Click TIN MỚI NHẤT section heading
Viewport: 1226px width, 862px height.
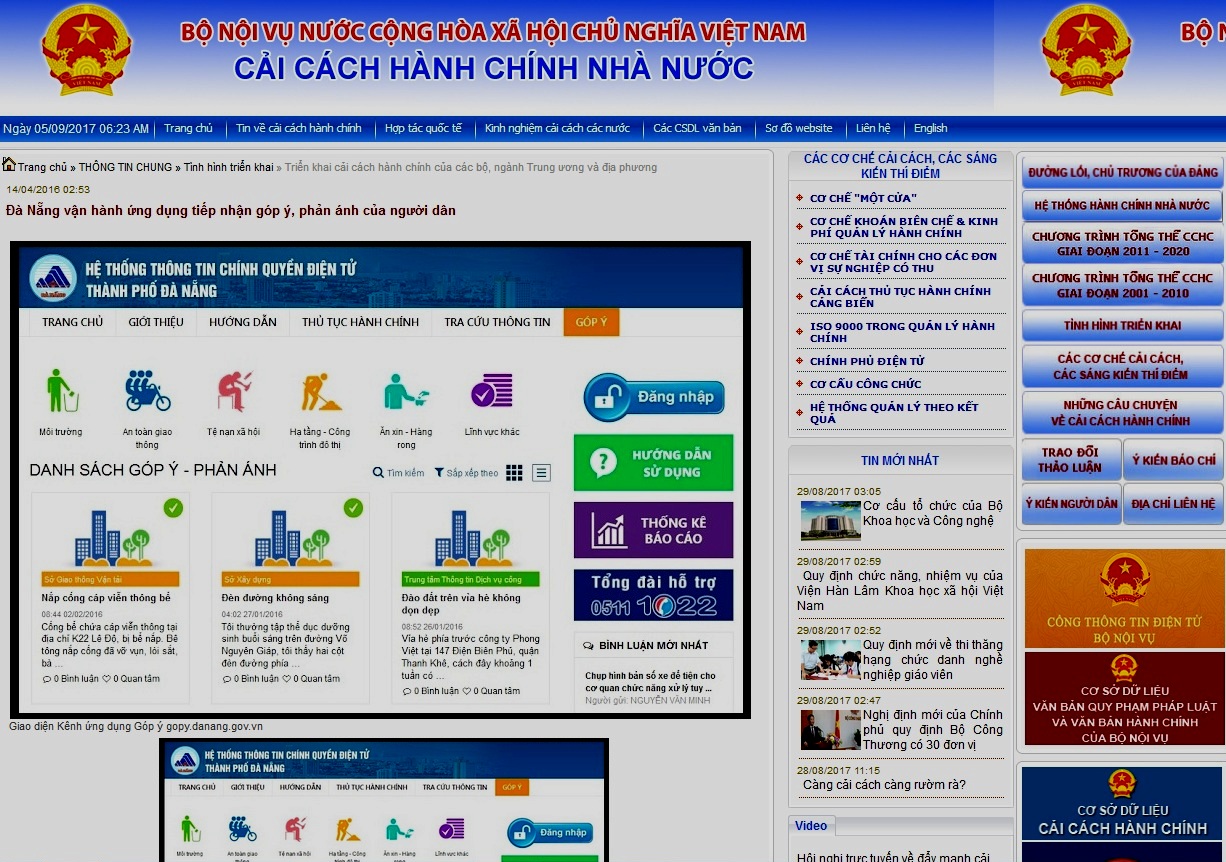(x=900, y=460)
